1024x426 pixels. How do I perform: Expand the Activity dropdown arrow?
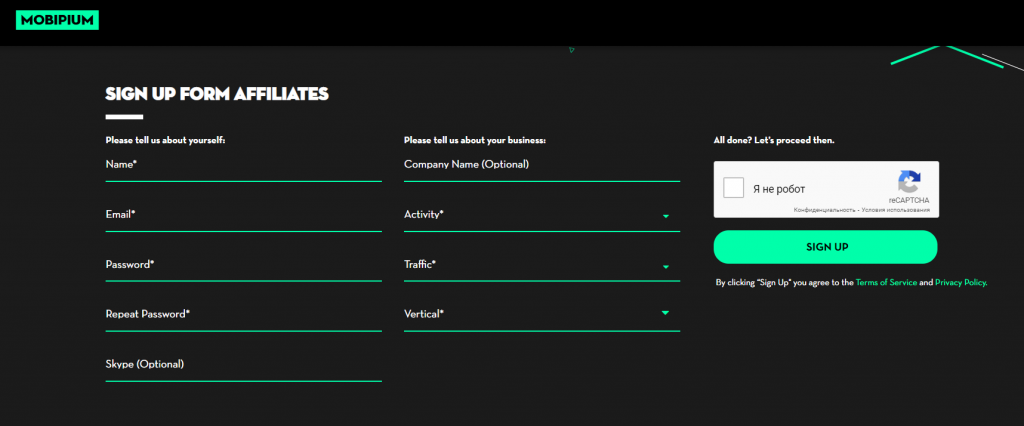click(x=665, y=216)
